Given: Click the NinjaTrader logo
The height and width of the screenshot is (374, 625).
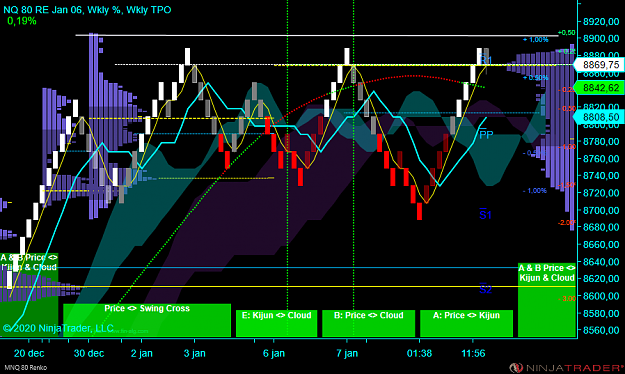Looking at the screenshot, I should point(566,368).
